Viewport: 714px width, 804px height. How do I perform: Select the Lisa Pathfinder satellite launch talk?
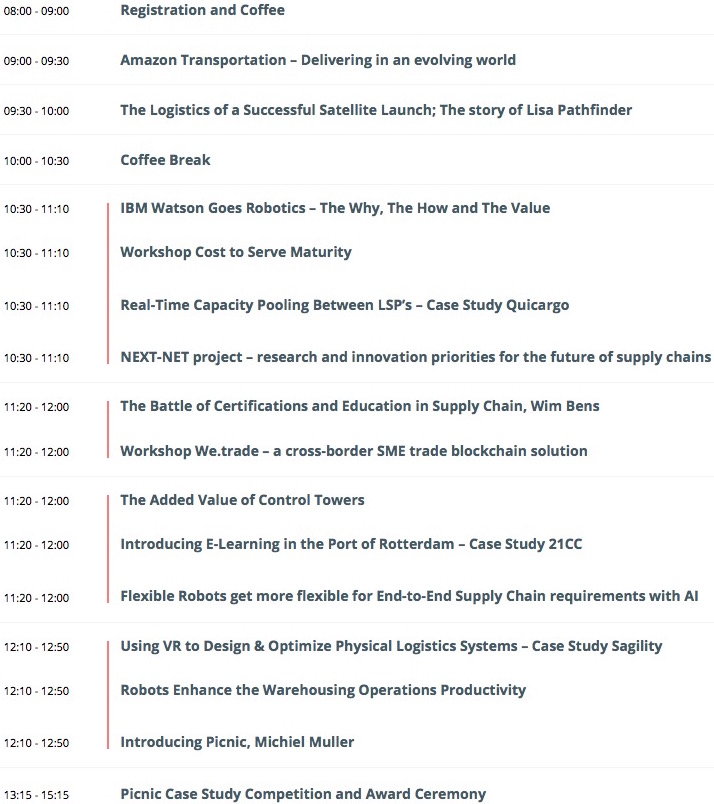coord(376,110)
